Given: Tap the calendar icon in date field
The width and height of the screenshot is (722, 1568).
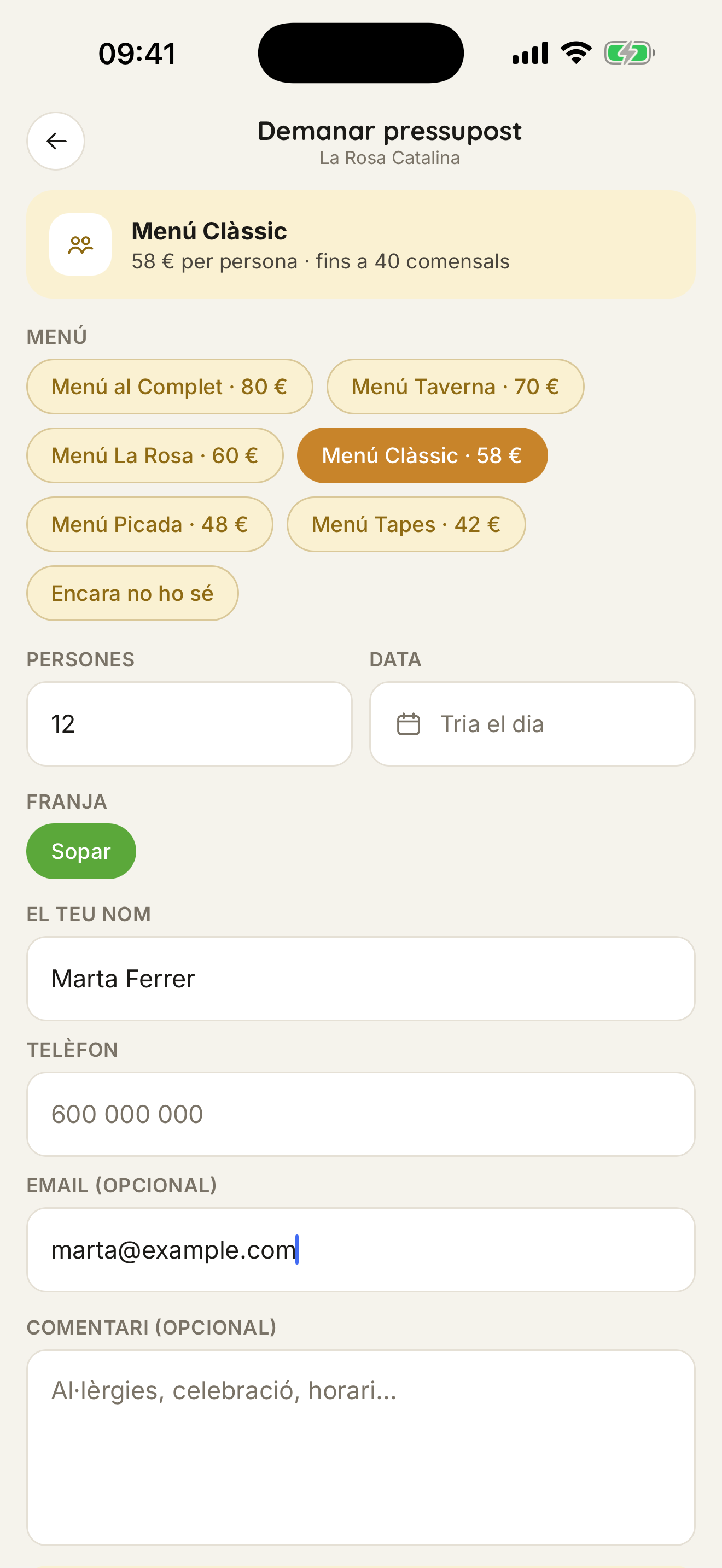Looking at the screenshot, I should 409,724.
